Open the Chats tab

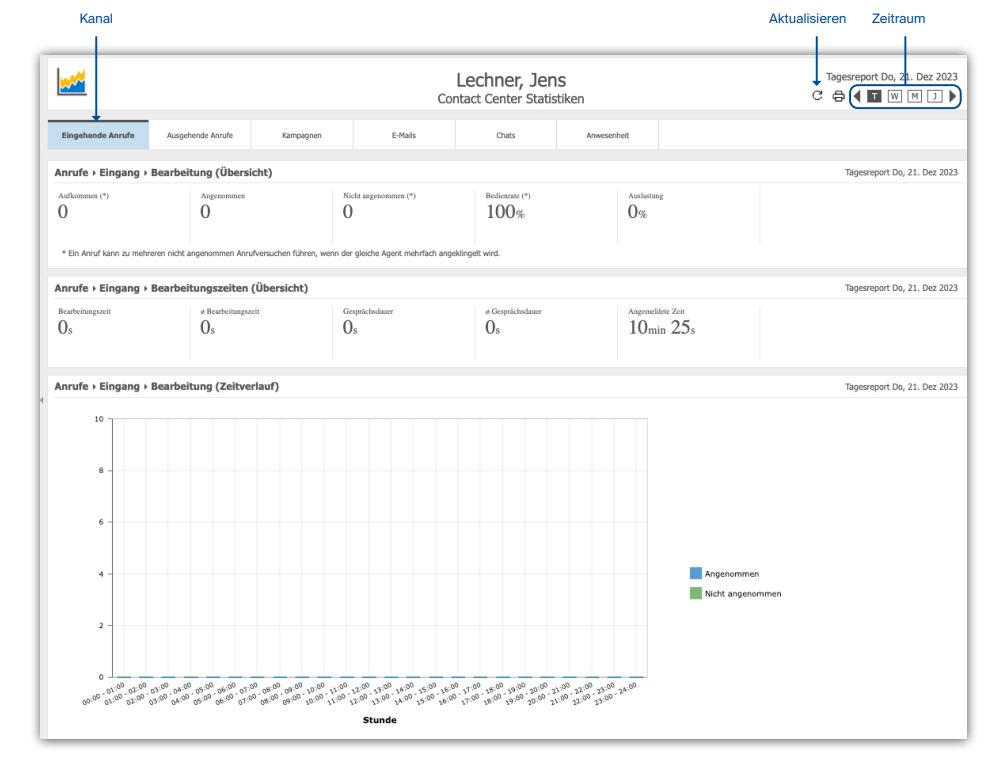coord(505,135)
